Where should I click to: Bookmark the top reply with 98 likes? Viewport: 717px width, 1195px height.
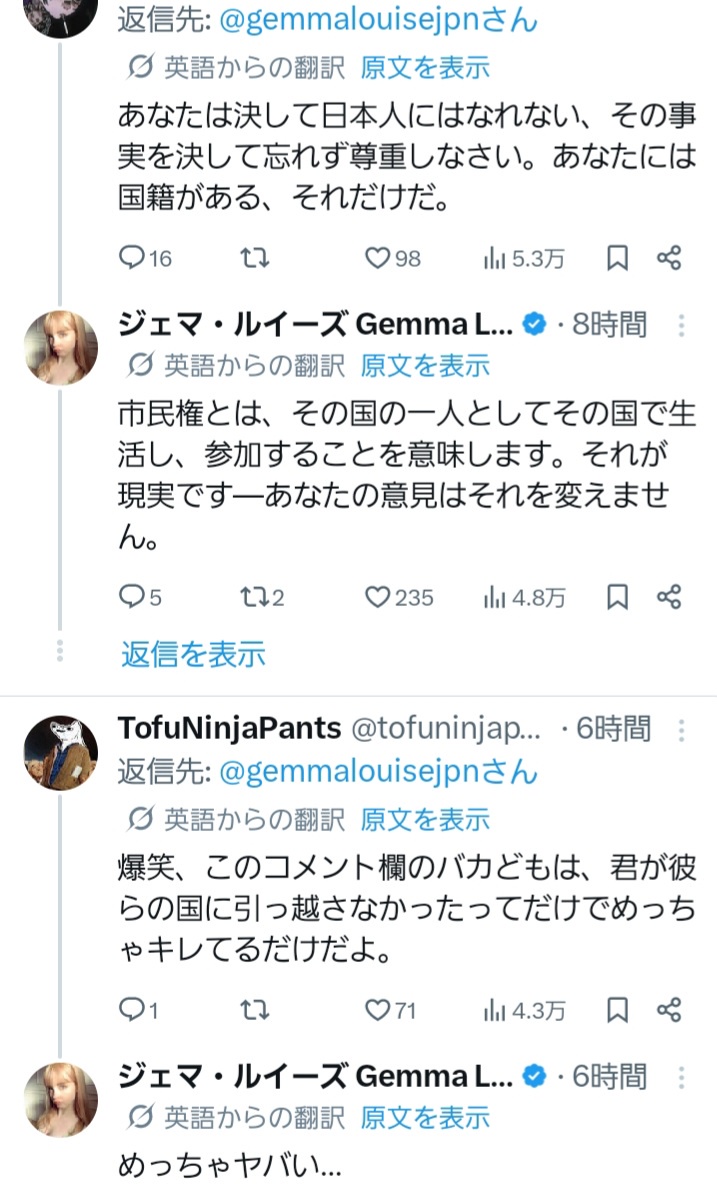coord(618,258)
